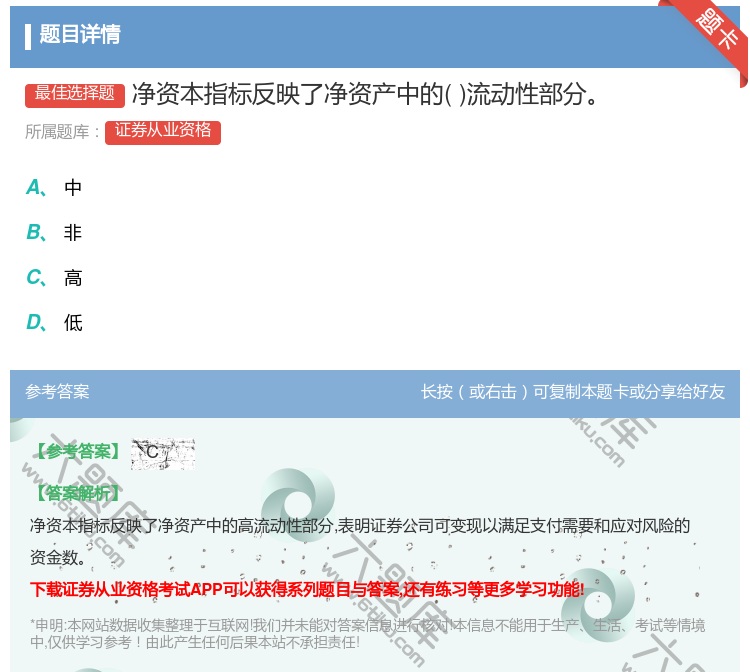Click the 【答案解析】 label
The image size is (750, 672).
point(78,493)
